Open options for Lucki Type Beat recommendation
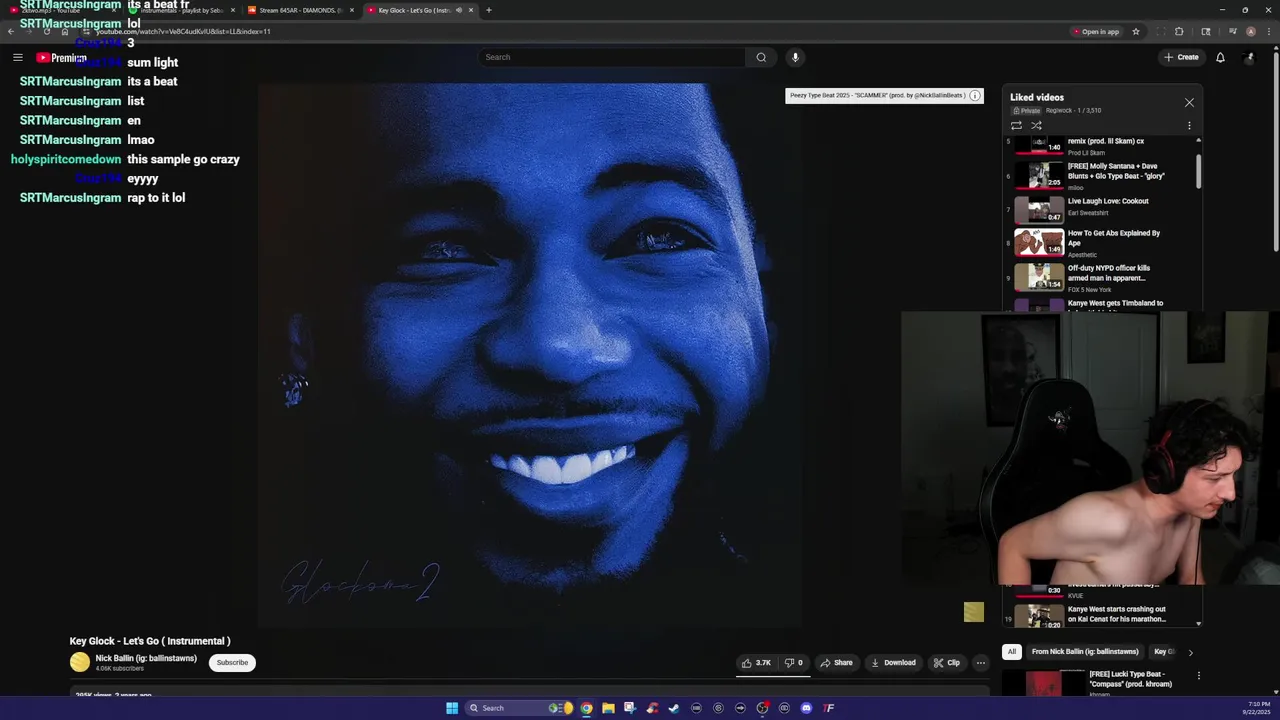Image resolution: width=1280 pixels, height=720 pixels. [1198, 676]
